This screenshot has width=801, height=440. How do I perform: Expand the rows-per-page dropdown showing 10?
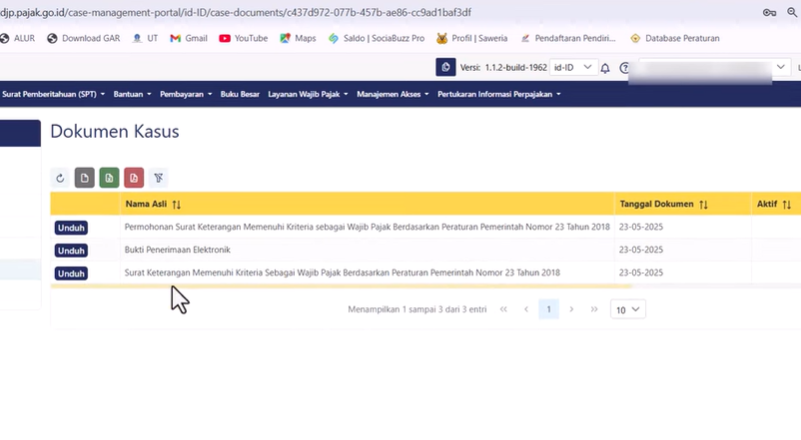(x=627, y=310)
